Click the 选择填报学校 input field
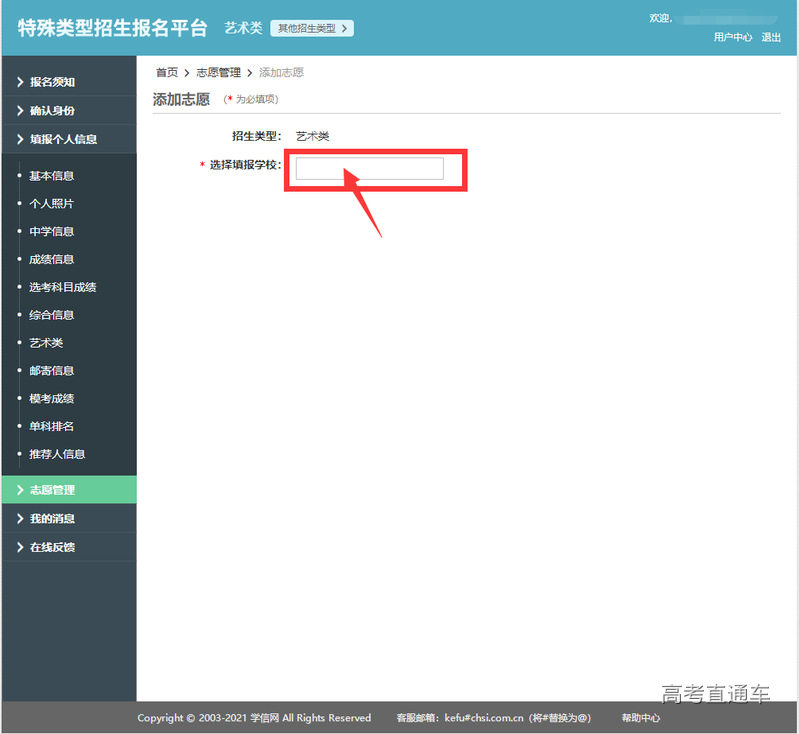799x734 pixels. [x=369, y=169]
